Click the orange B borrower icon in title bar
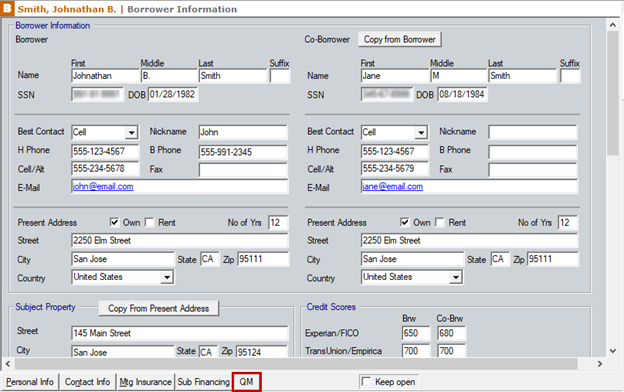624x392 pixels. (7, 8)
